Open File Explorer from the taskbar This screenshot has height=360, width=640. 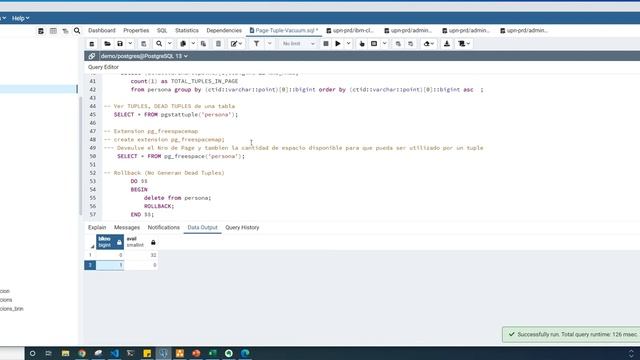pyautogui.click(x=65, y=353)
